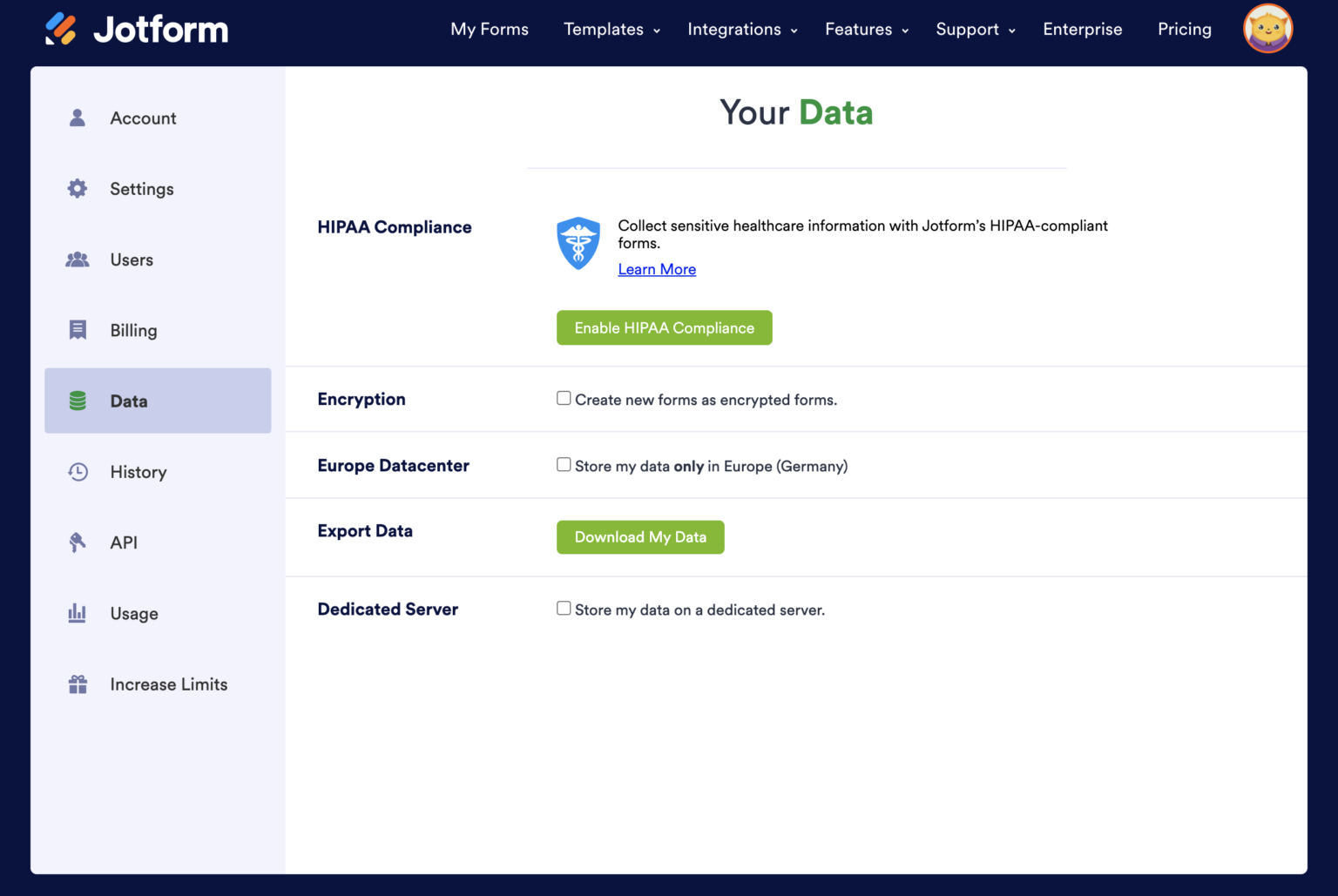Click the Usage chart icon
This screenshot has width=1338, height=896.
pos(78,613)
